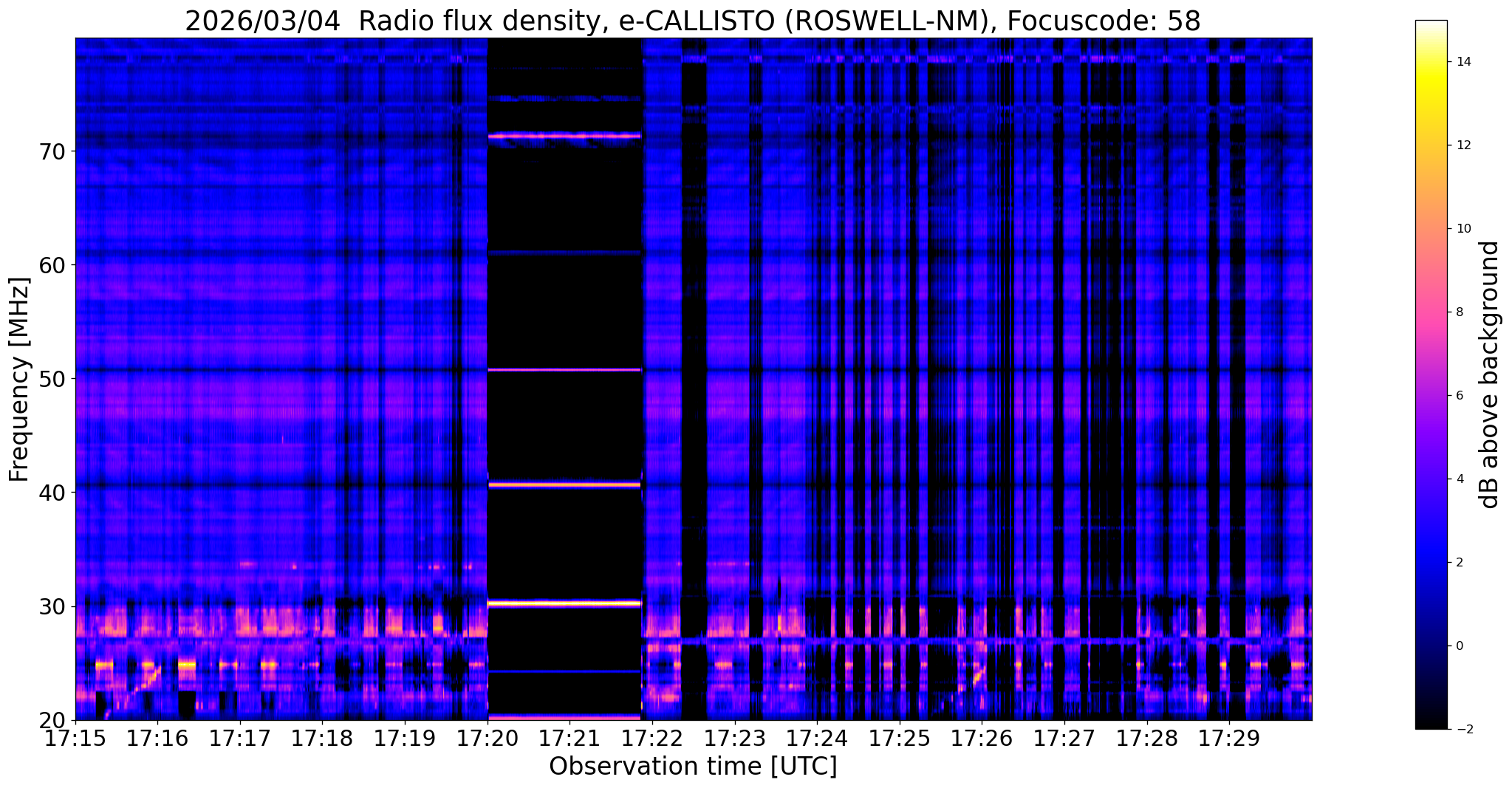Click the 17:15 time tick label
1512x788 pixels.
click(x=75, y=739)
